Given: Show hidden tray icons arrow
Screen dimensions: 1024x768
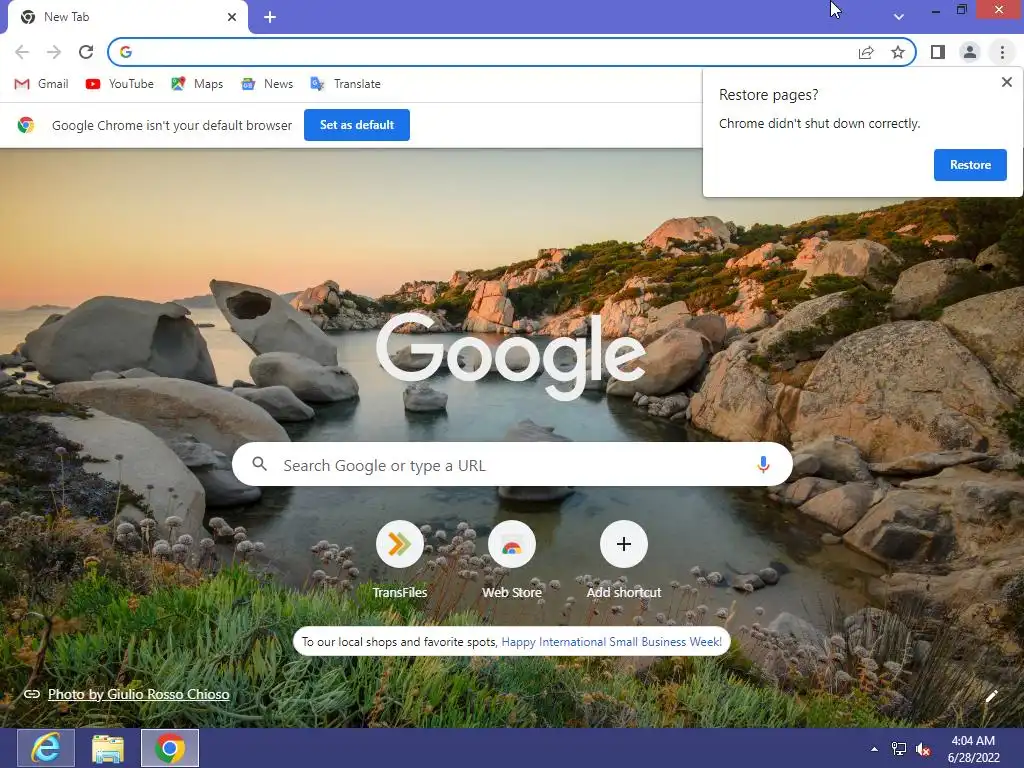Looking at the screenshot, I should pos(874,749).
